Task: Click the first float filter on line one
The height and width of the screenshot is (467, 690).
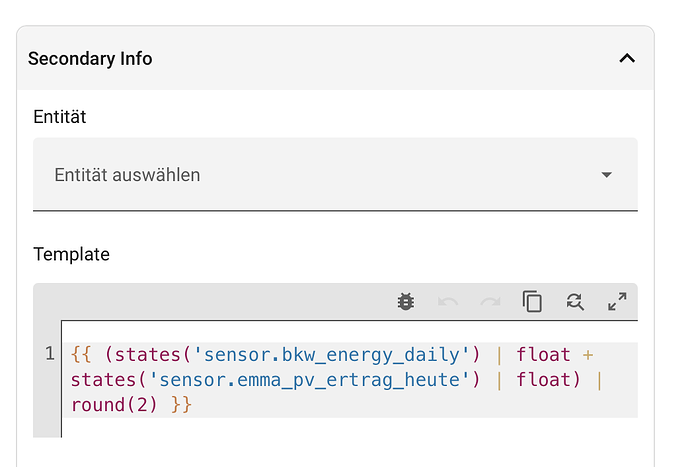Action: (x=543, y=355)
